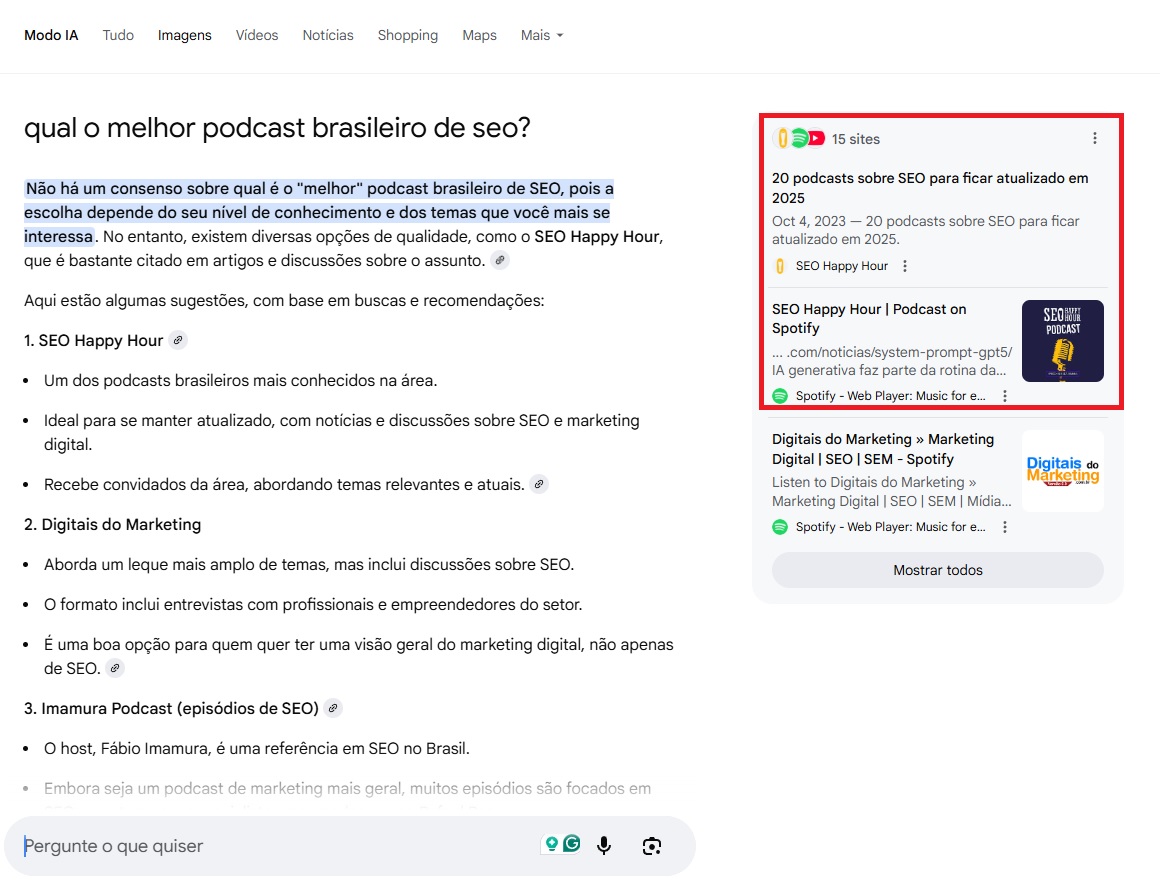The height and width of the screenshot is (886, 1160).
Task: Click the Mostrar todos button
Action: 937,571
